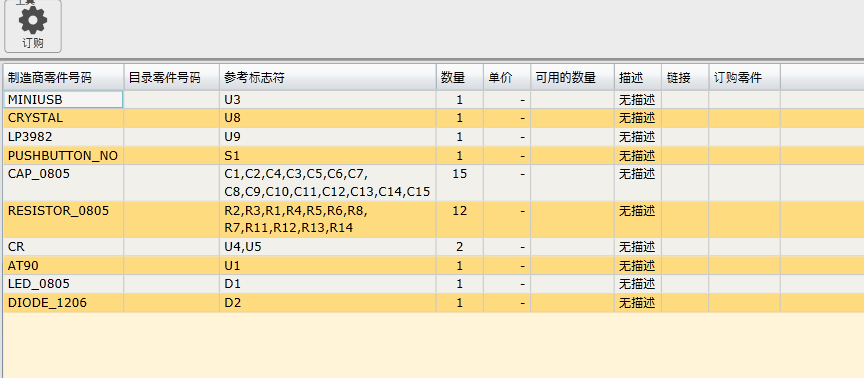The image size is (864, 378).
Task: Click reference designator D1
Action: click(x=233, y=284)
